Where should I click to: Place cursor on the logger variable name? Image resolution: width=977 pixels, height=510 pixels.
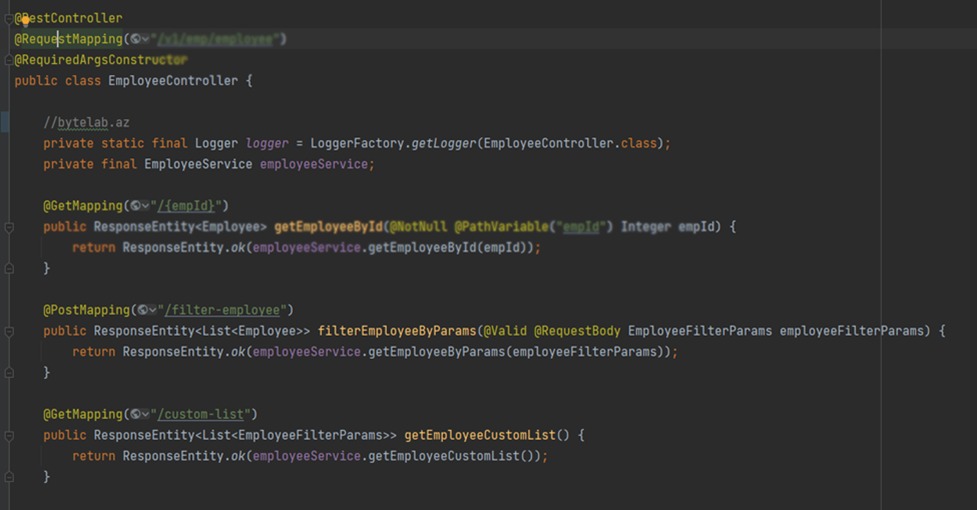click(267, 143)
